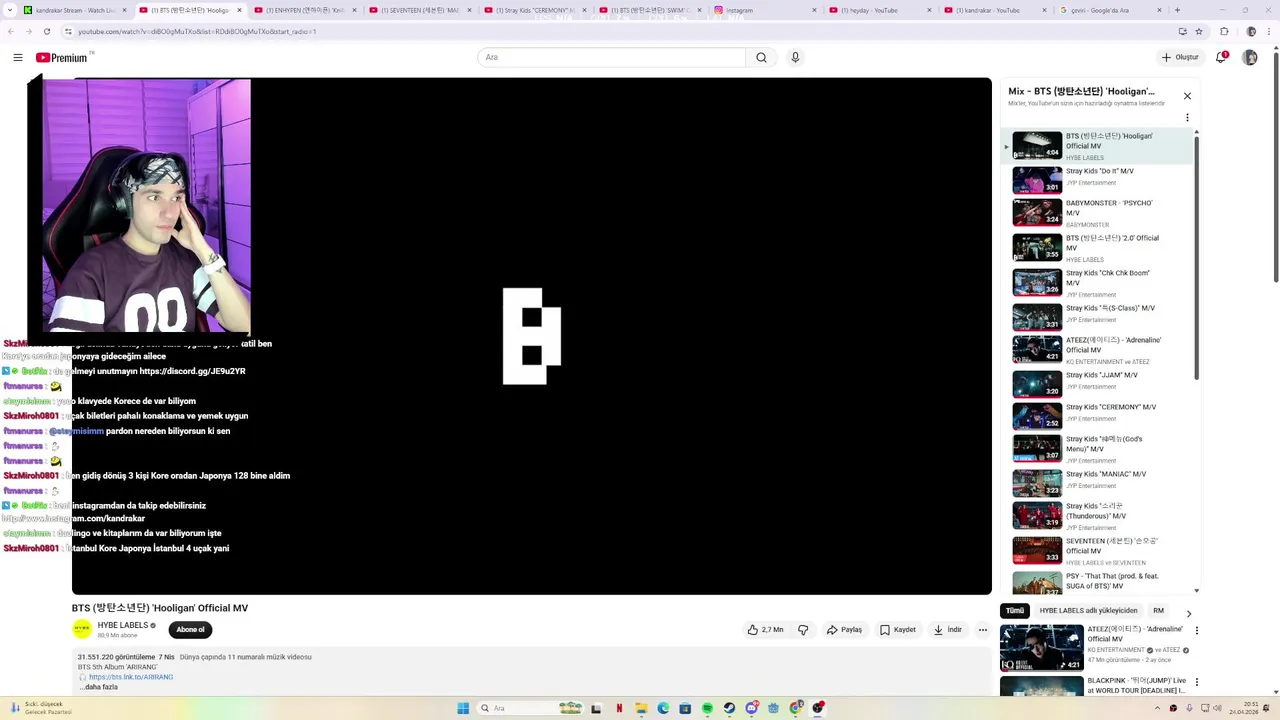
Task: Open HYBE LABELS channel avatar
Action: coord(82,629)
